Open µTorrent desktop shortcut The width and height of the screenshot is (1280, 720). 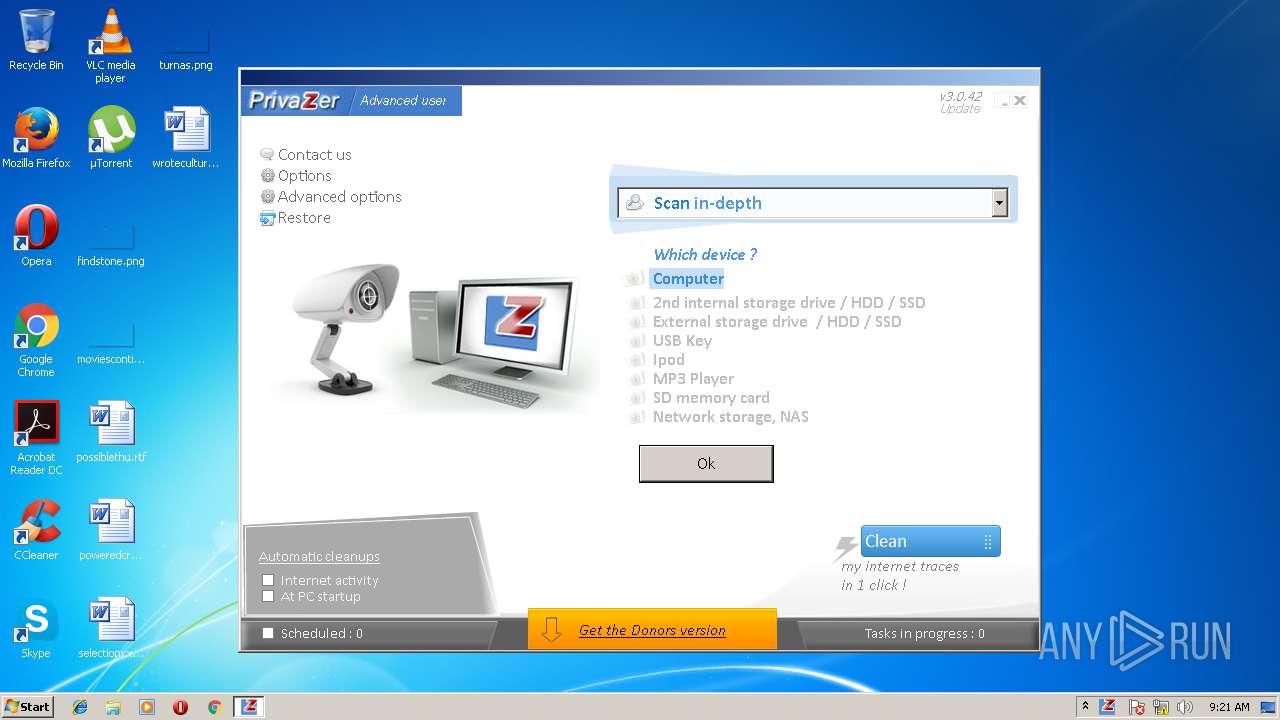(110, 138)
